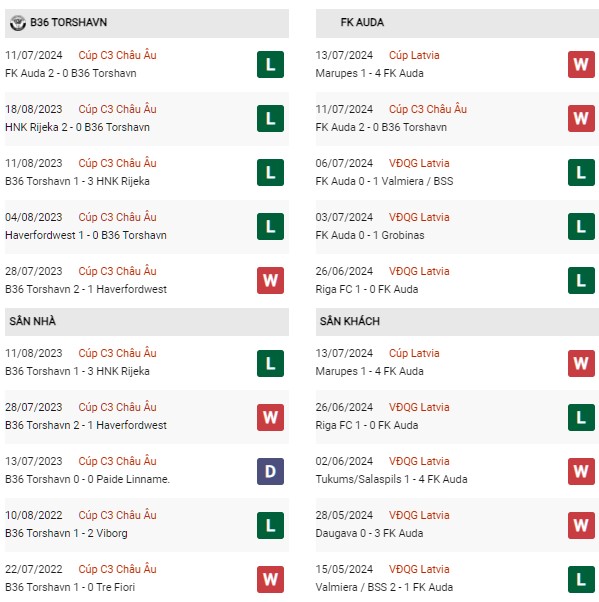Click the W badge for B36 Torshavn 1-0 Tre Fiori
The width and height of the screenshot is (599, 602).
point(270,579)
